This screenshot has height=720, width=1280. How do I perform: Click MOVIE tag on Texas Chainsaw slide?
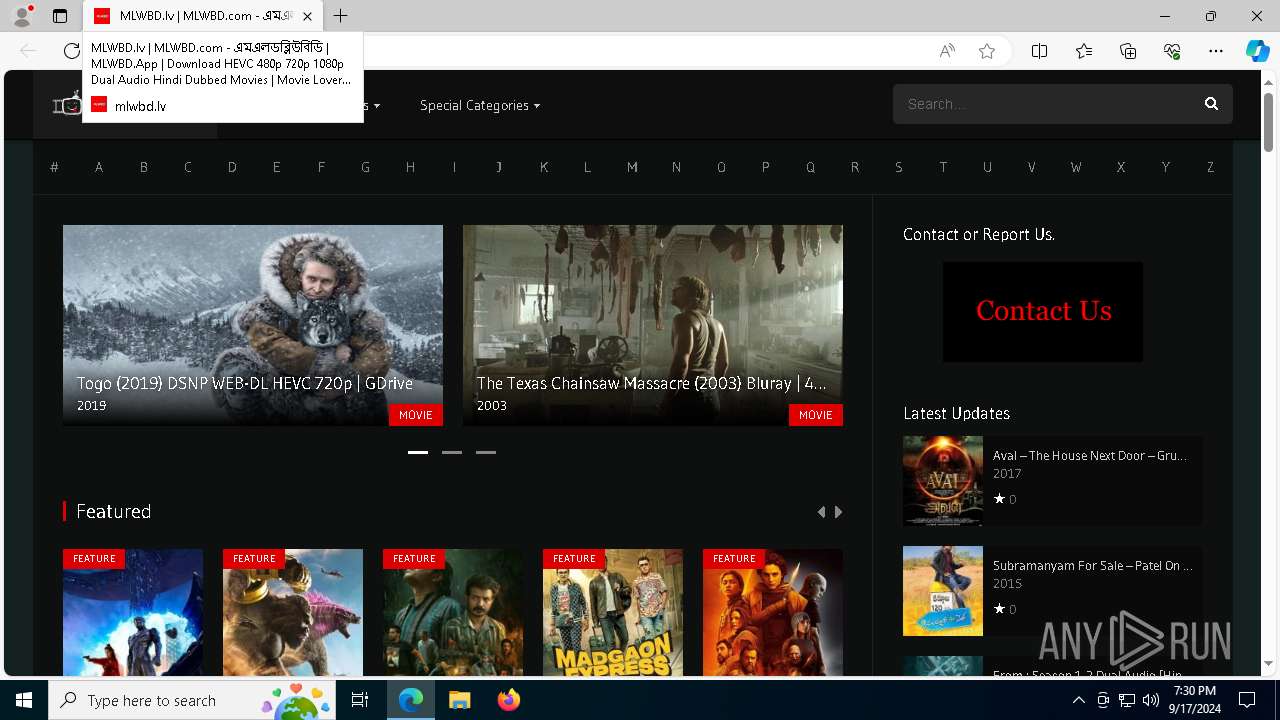pos(816,415)
